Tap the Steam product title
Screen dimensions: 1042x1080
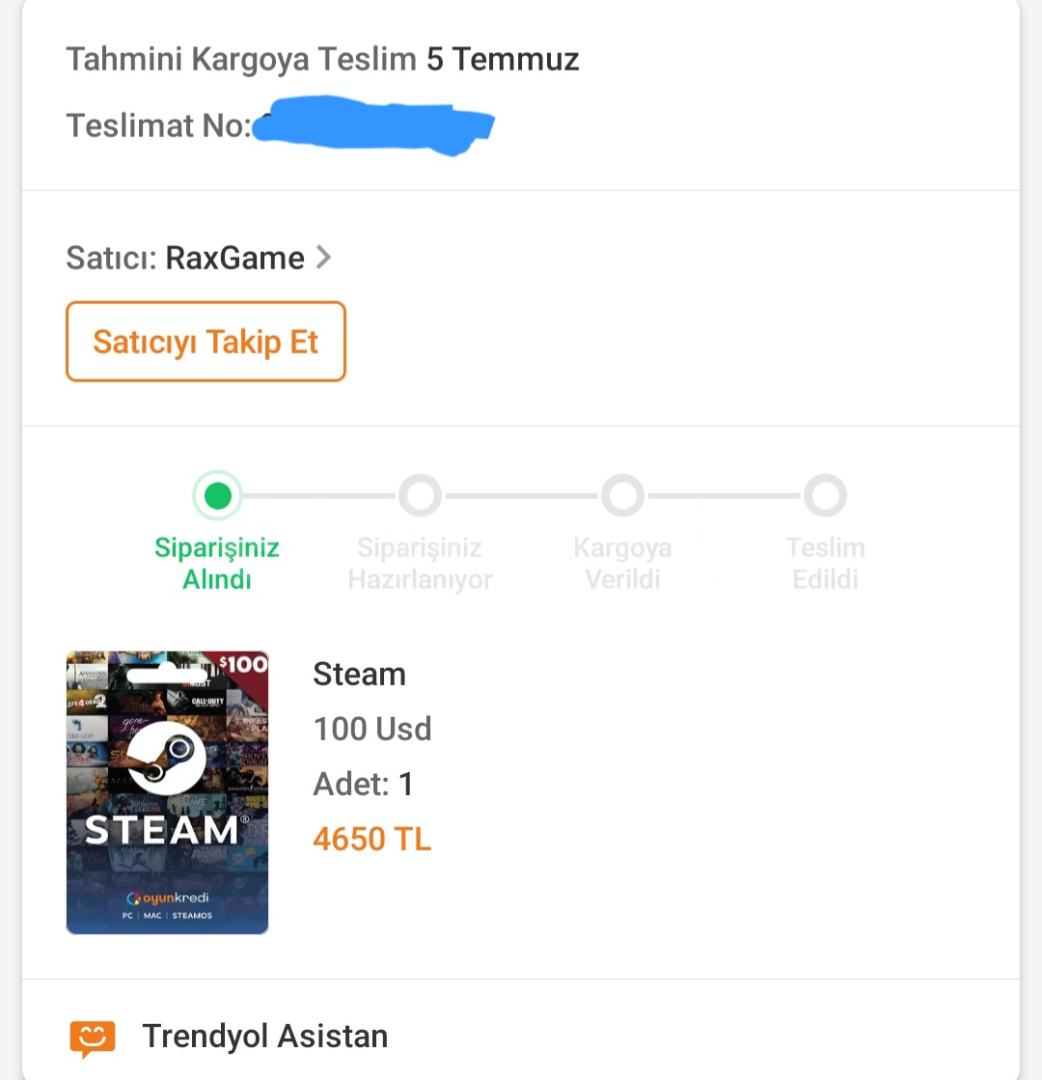(x=360, y=674)
